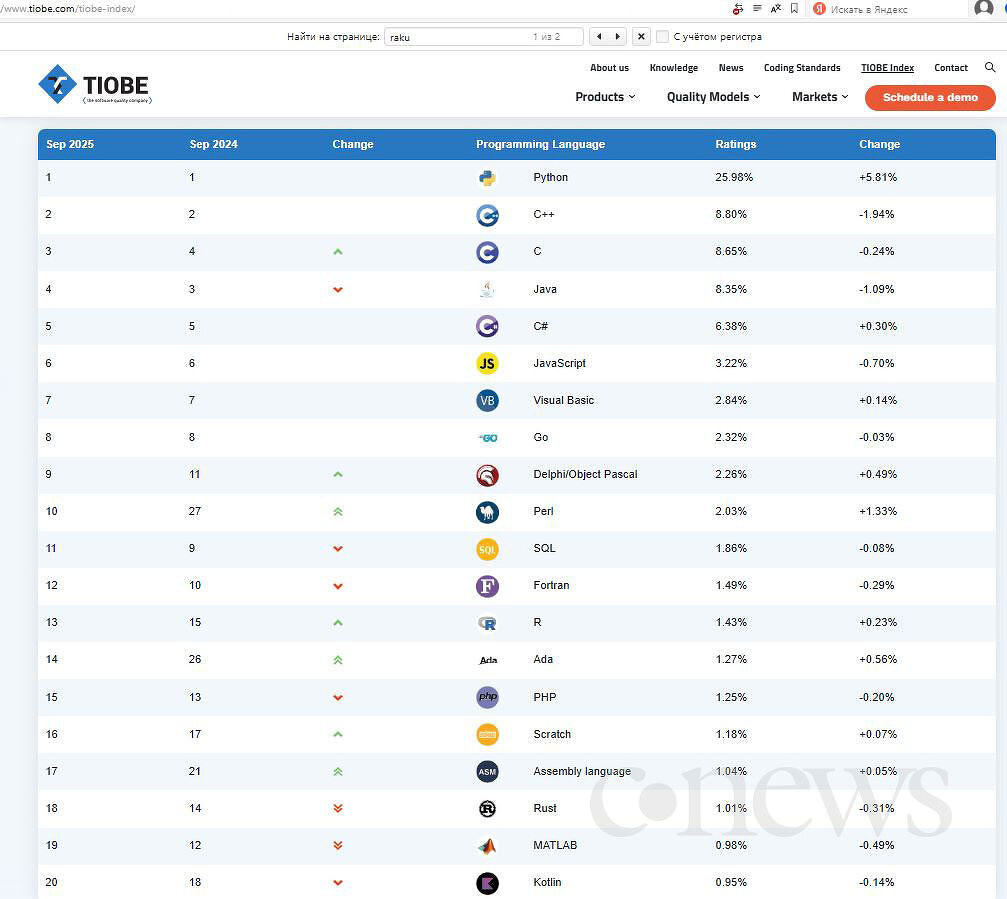
Task: Click the tiobe.com URL in address bar
Action: tap(68, 9)
